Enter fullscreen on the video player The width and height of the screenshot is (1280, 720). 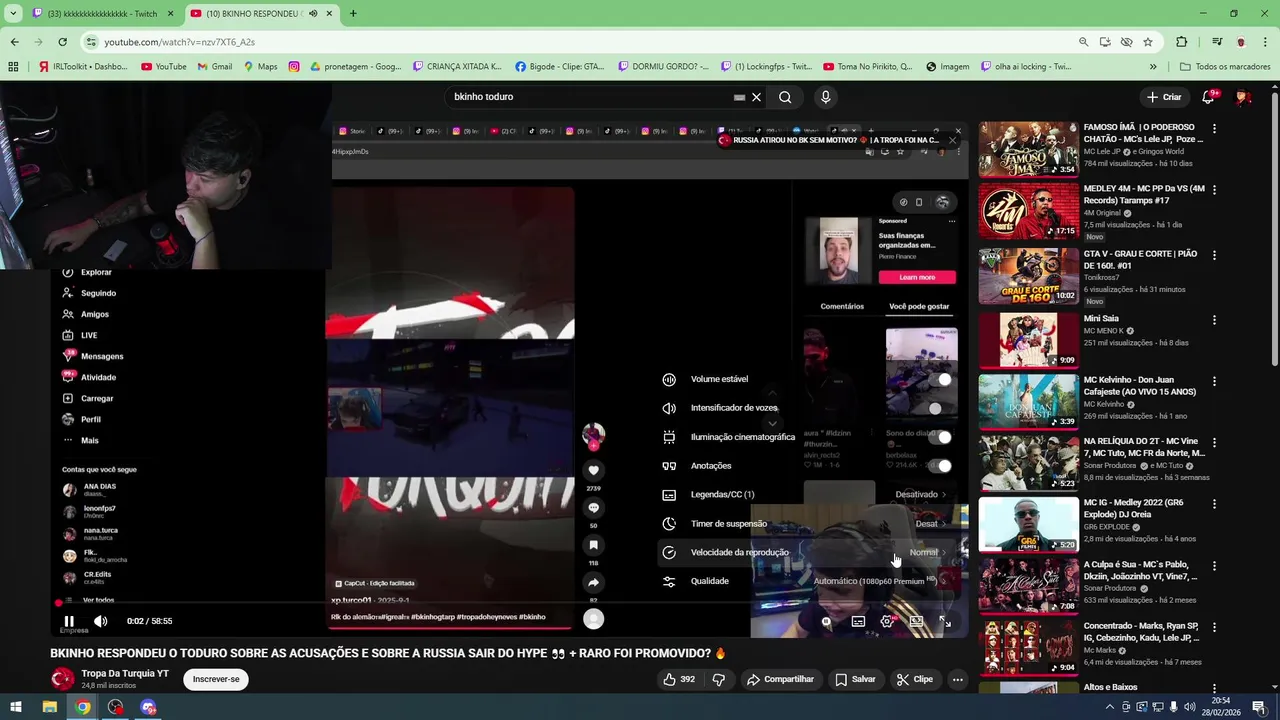tap(945, 621)
